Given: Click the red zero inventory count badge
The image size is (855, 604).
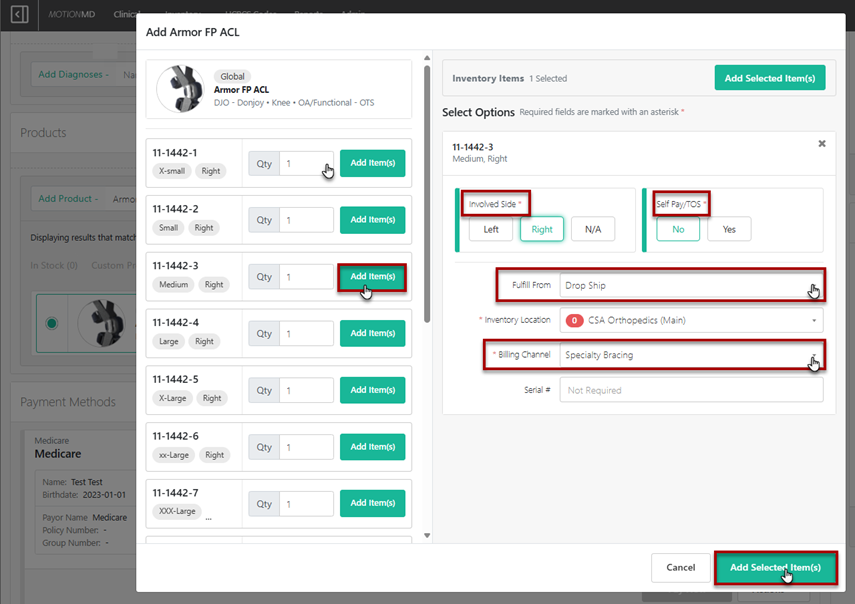Looking at the screenshot, I should pyautogui.click(x=575, y=321).
